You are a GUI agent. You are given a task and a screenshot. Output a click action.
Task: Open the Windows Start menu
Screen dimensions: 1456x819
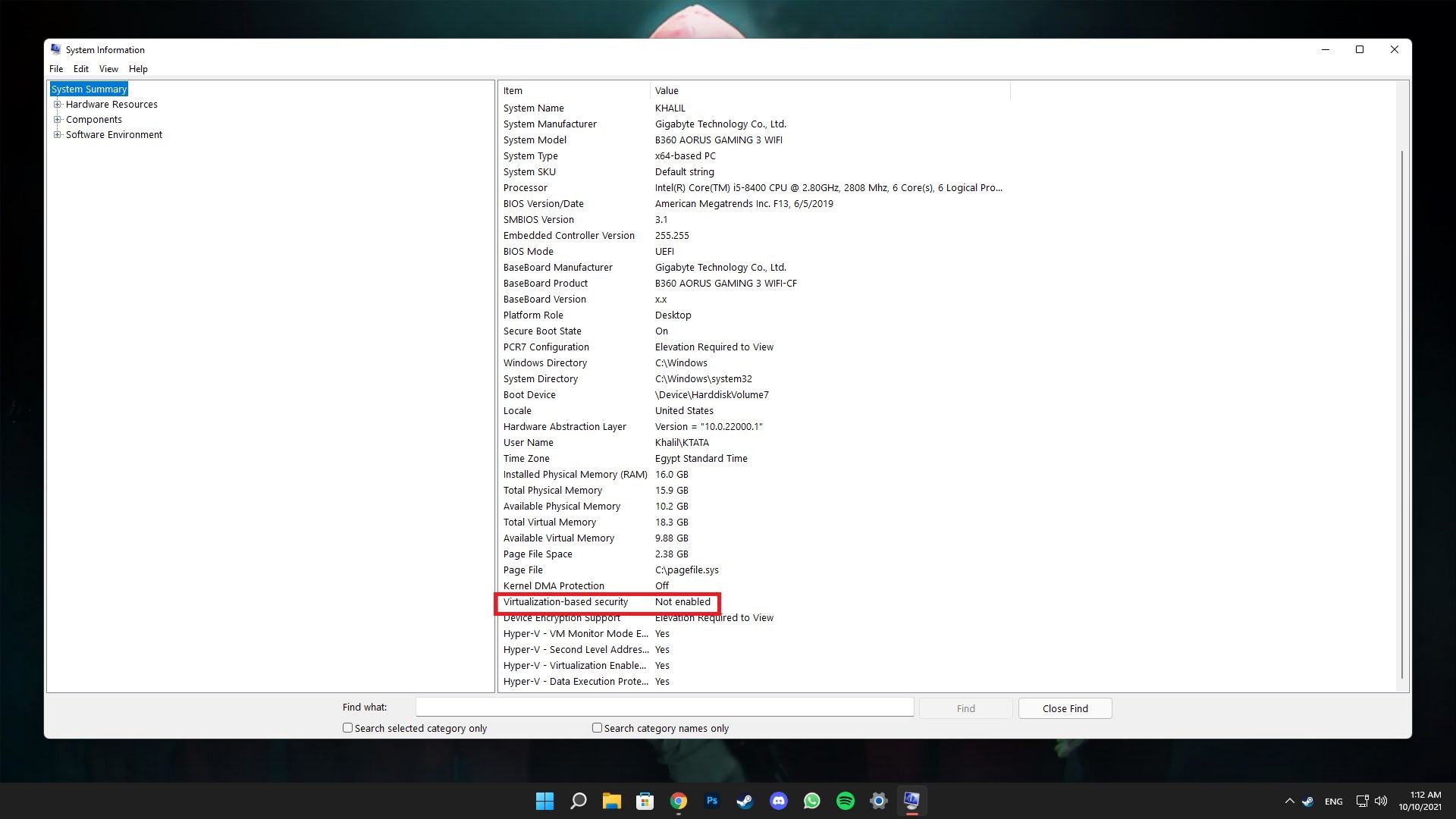click(x=544, y=801)
